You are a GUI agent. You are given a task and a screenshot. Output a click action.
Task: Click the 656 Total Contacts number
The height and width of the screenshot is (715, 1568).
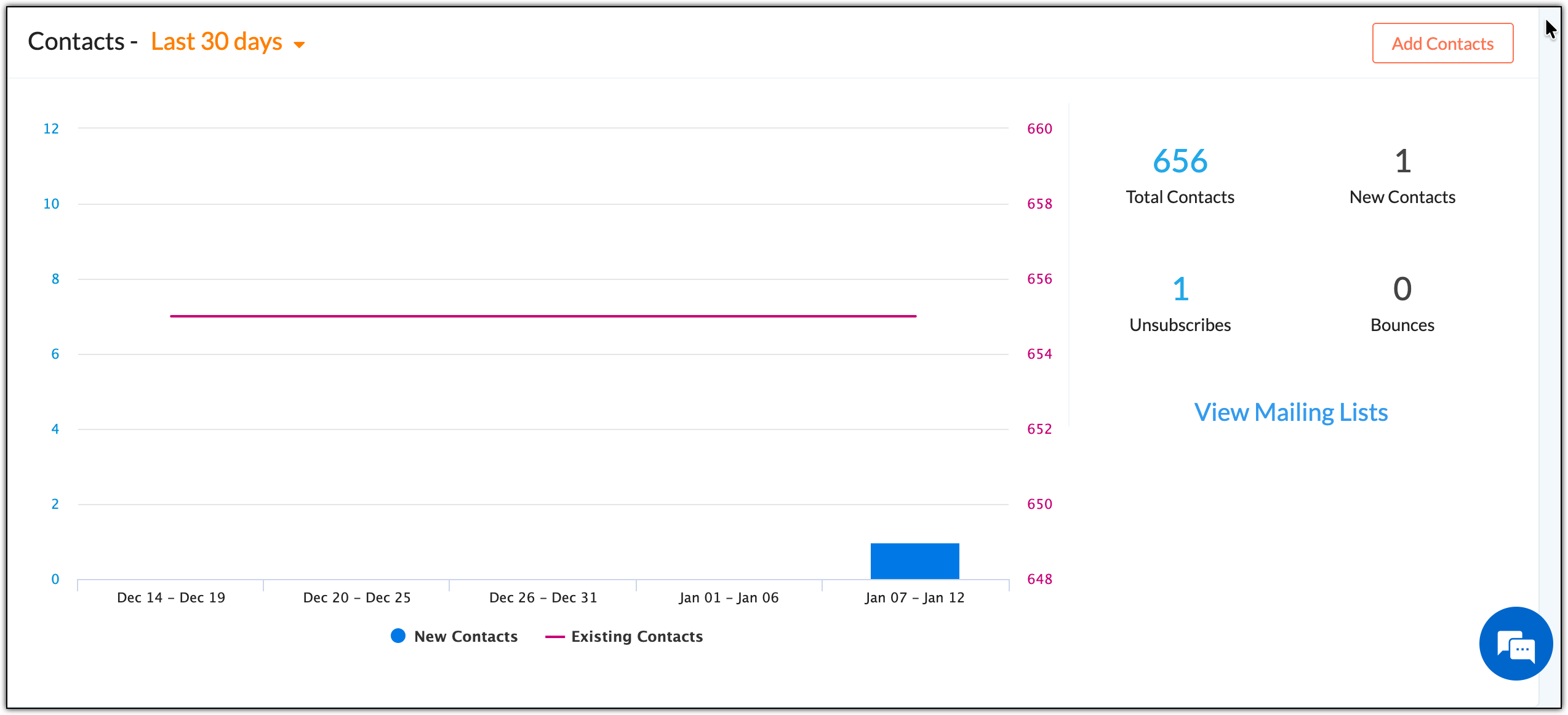tap(1180, 161)
